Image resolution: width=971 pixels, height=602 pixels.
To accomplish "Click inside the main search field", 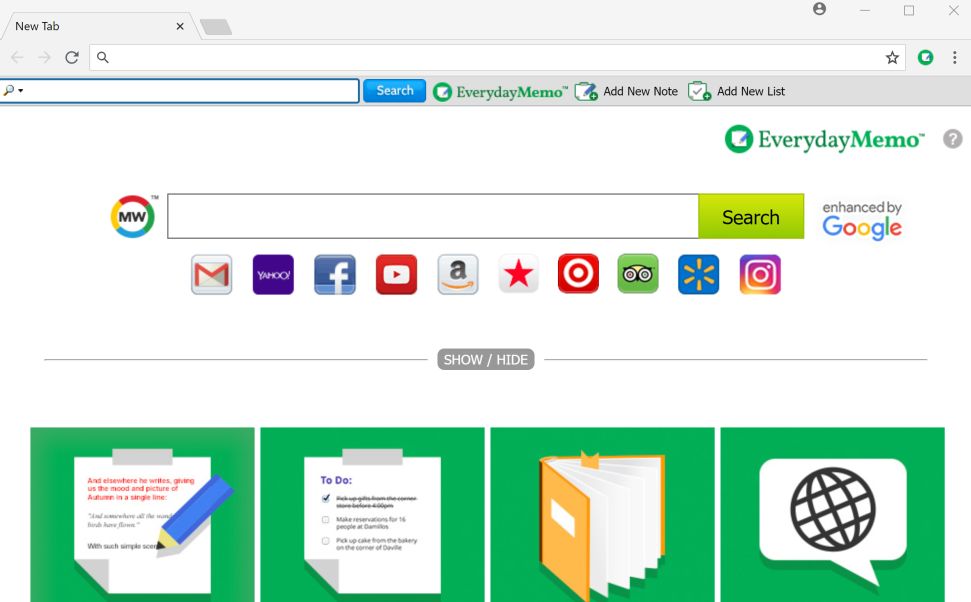I will point(430,216).
